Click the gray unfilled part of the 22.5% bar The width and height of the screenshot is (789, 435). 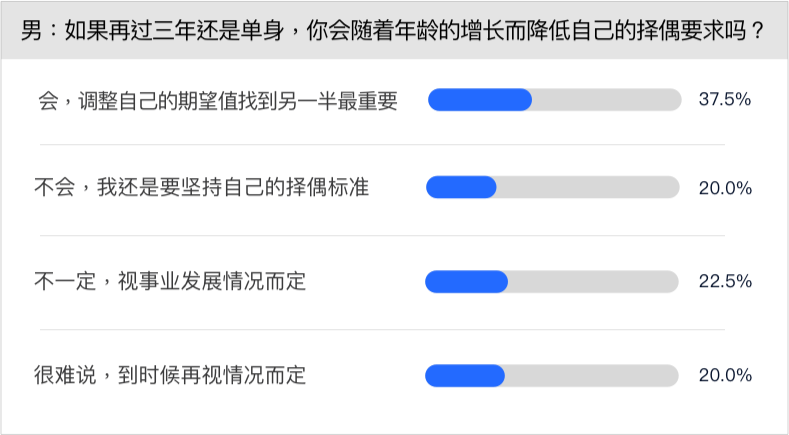(593, 282)
